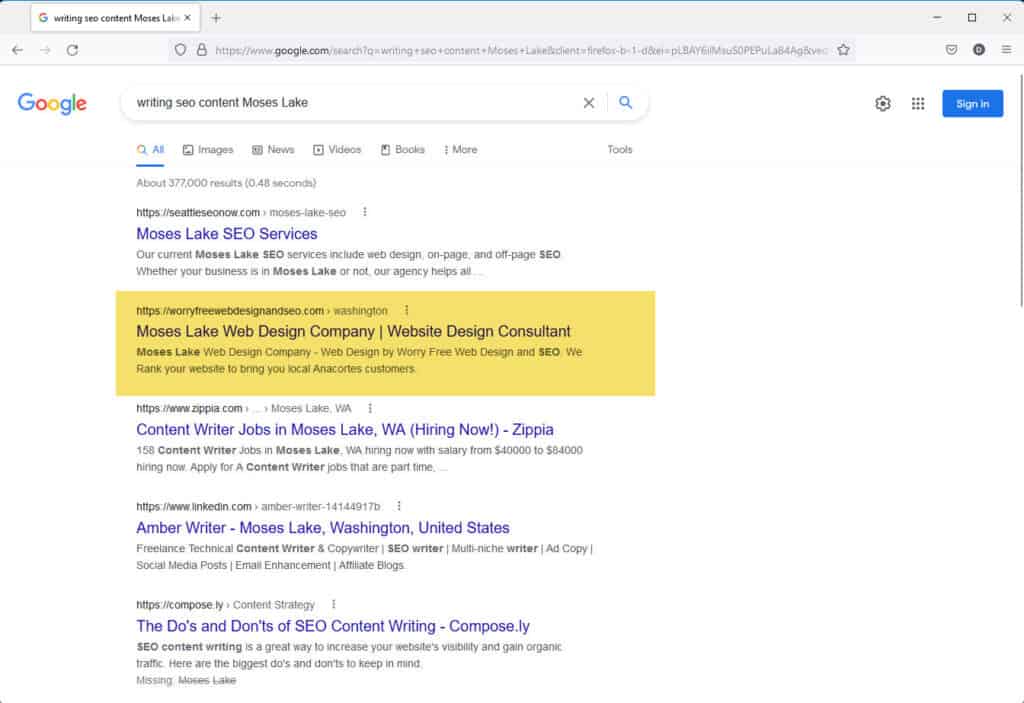Open Firefox hamburger application menu
This screenshot has height=703, width=1024.
click(x=1006, y=50)
